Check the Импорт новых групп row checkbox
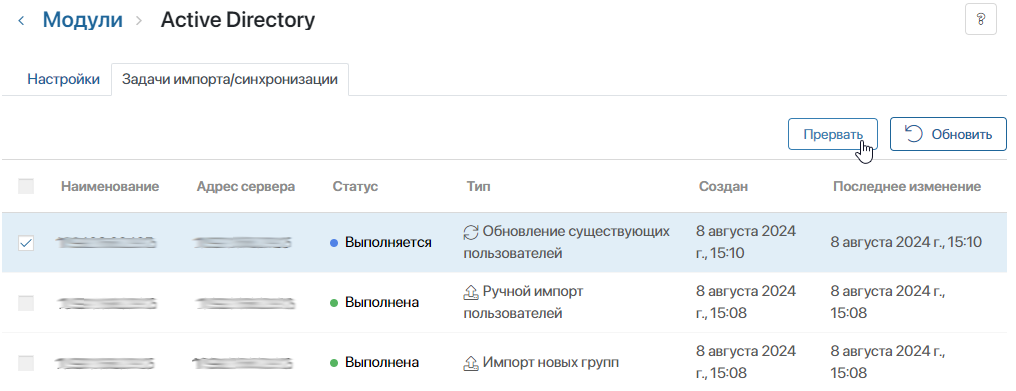Screen dimensions: 1016x391 26,363
